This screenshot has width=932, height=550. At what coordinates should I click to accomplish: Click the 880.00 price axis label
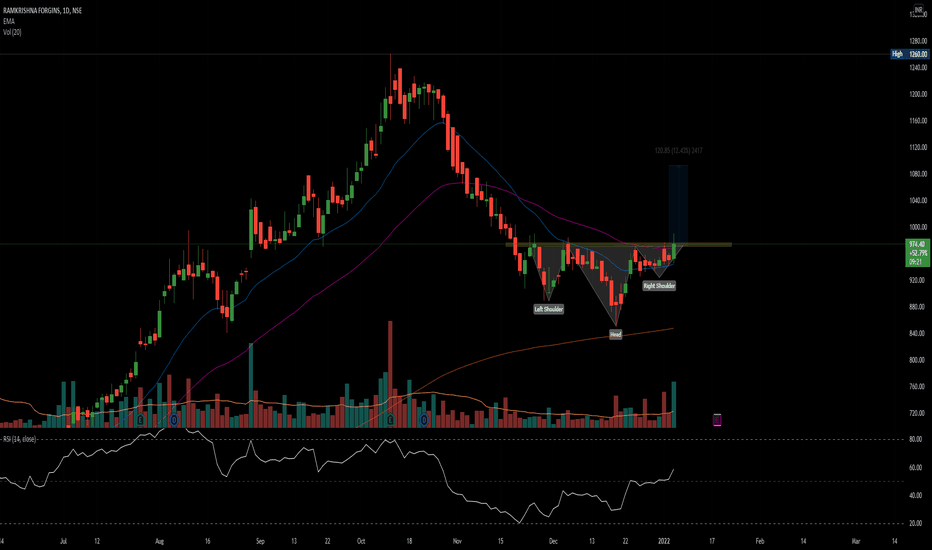click(x=918, y=307)
